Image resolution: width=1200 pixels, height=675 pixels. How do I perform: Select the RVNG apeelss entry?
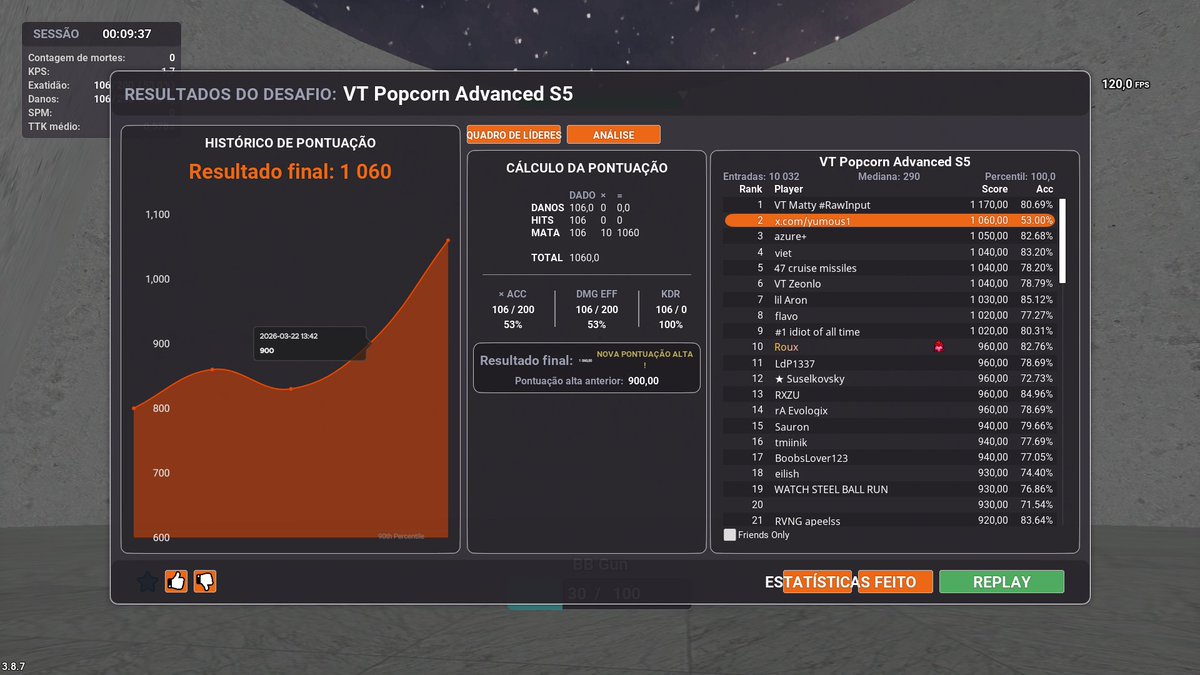pos(888,521)
